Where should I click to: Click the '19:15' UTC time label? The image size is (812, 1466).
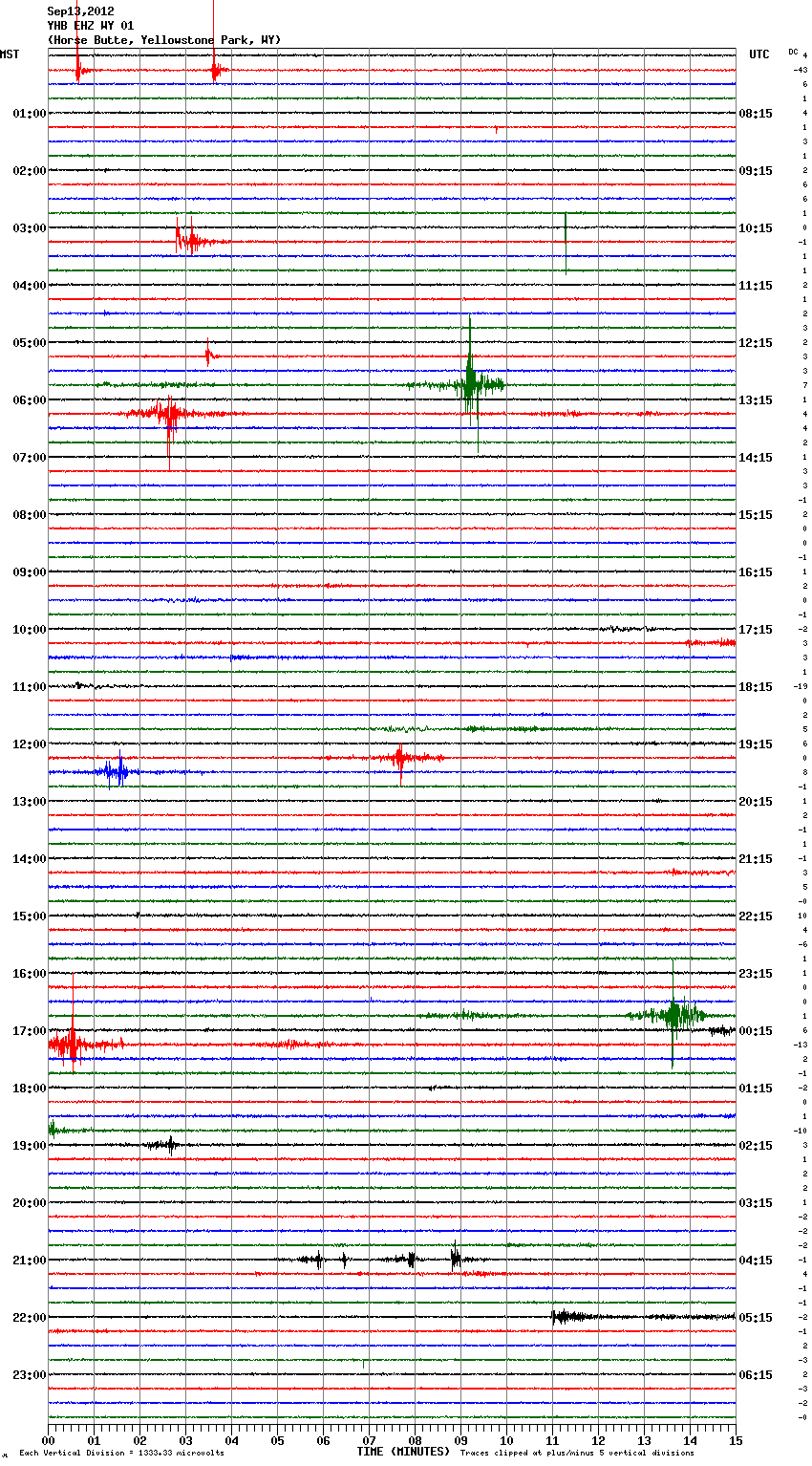[x=756, y=744]
